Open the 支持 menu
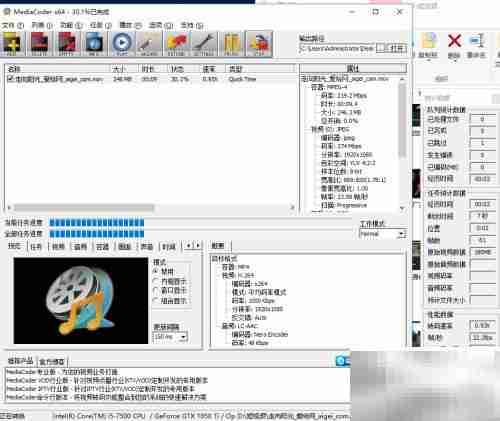 coord(192,25)
